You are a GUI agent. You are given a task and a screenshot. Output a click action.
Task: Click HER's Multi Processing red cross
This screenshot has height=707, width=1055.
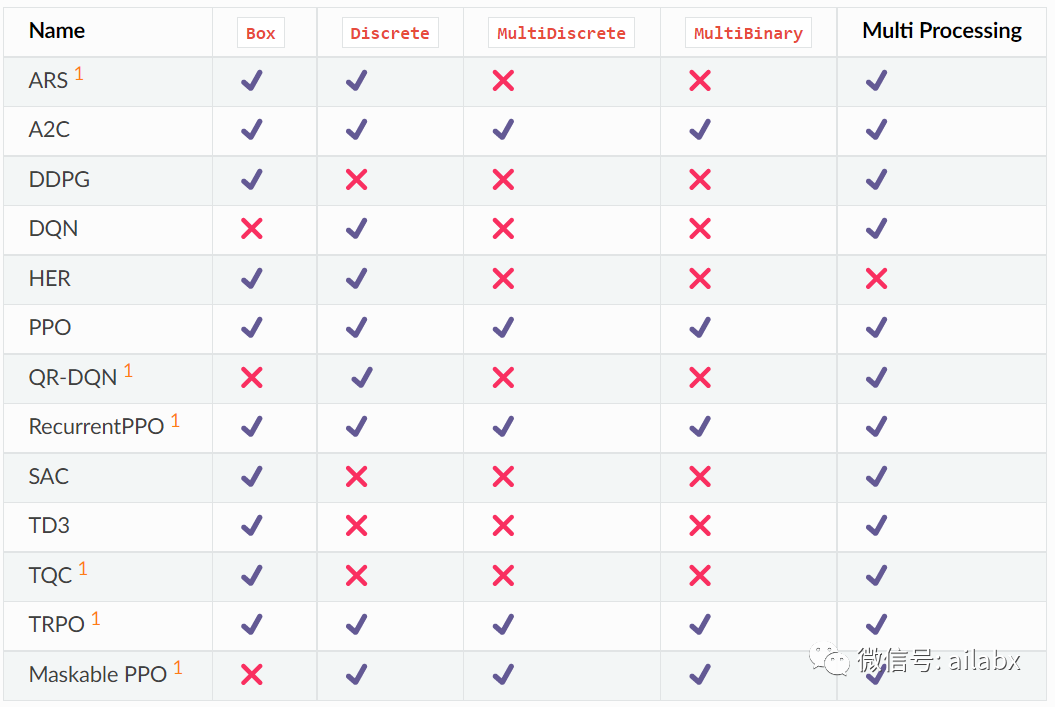(876, 278)
